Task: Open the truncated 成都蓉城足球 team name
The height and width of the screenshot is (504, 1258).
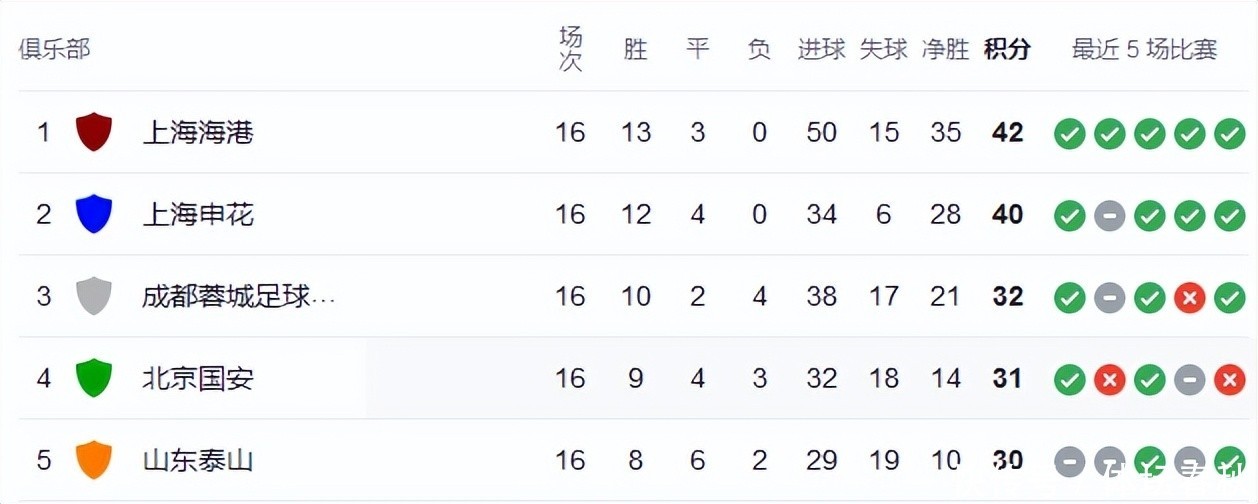Action: point(238,296)
